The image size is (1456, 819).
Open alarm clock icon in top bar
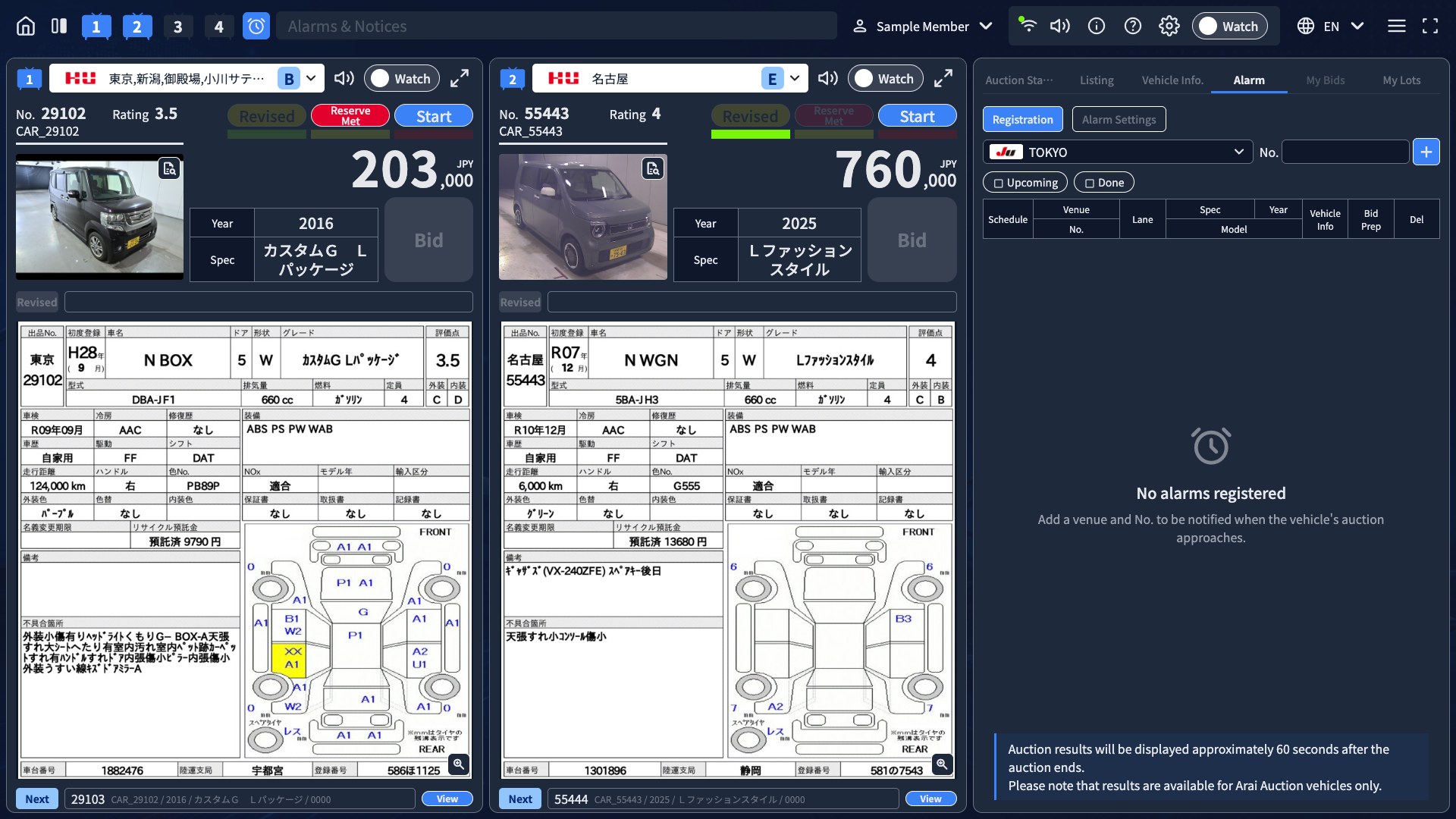pyautogui.click(x=256, y=27)
